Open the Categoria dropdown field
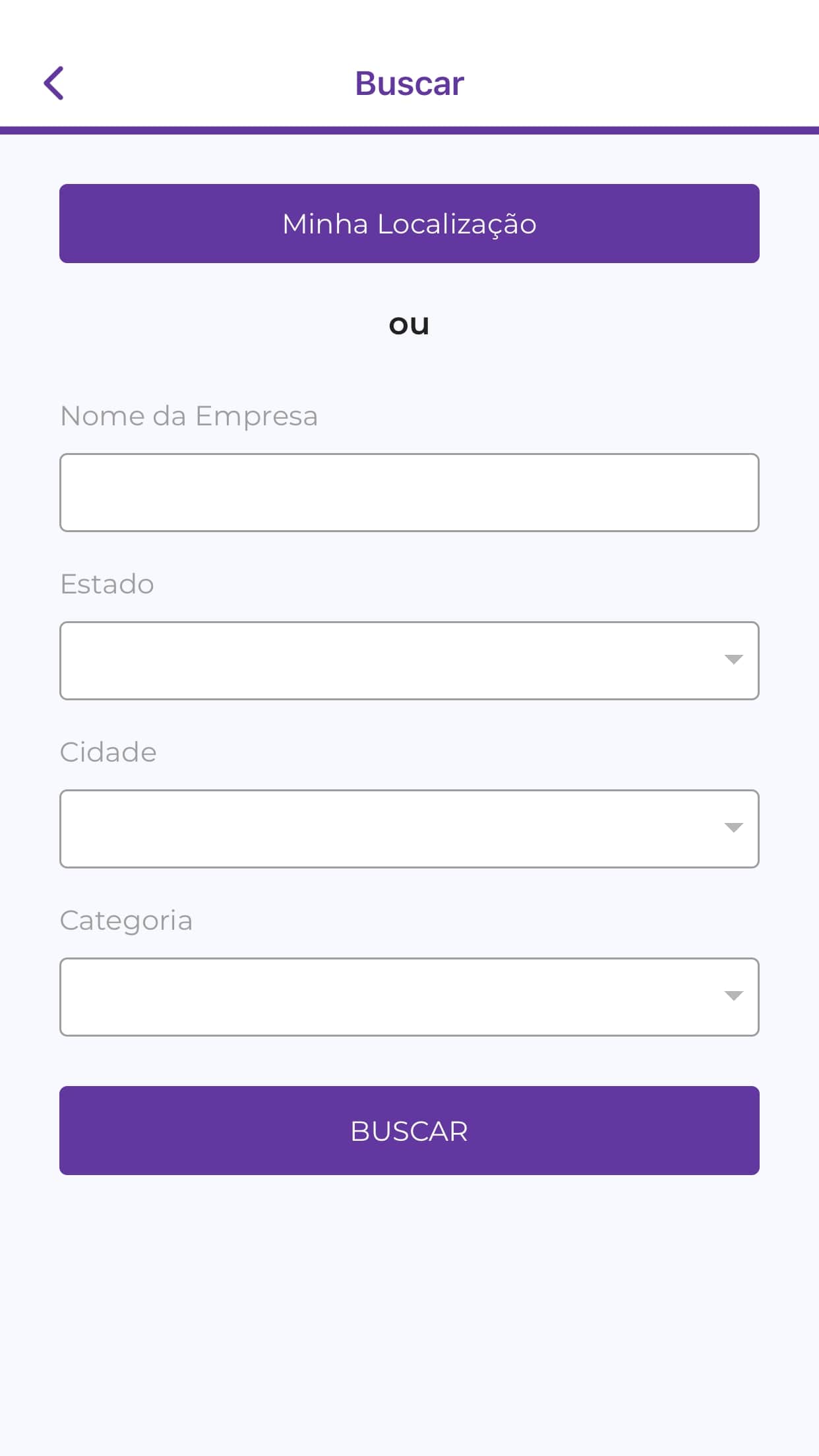Image resolution: width=819 pixels, height=1456 pixels. tap(389, 997)
